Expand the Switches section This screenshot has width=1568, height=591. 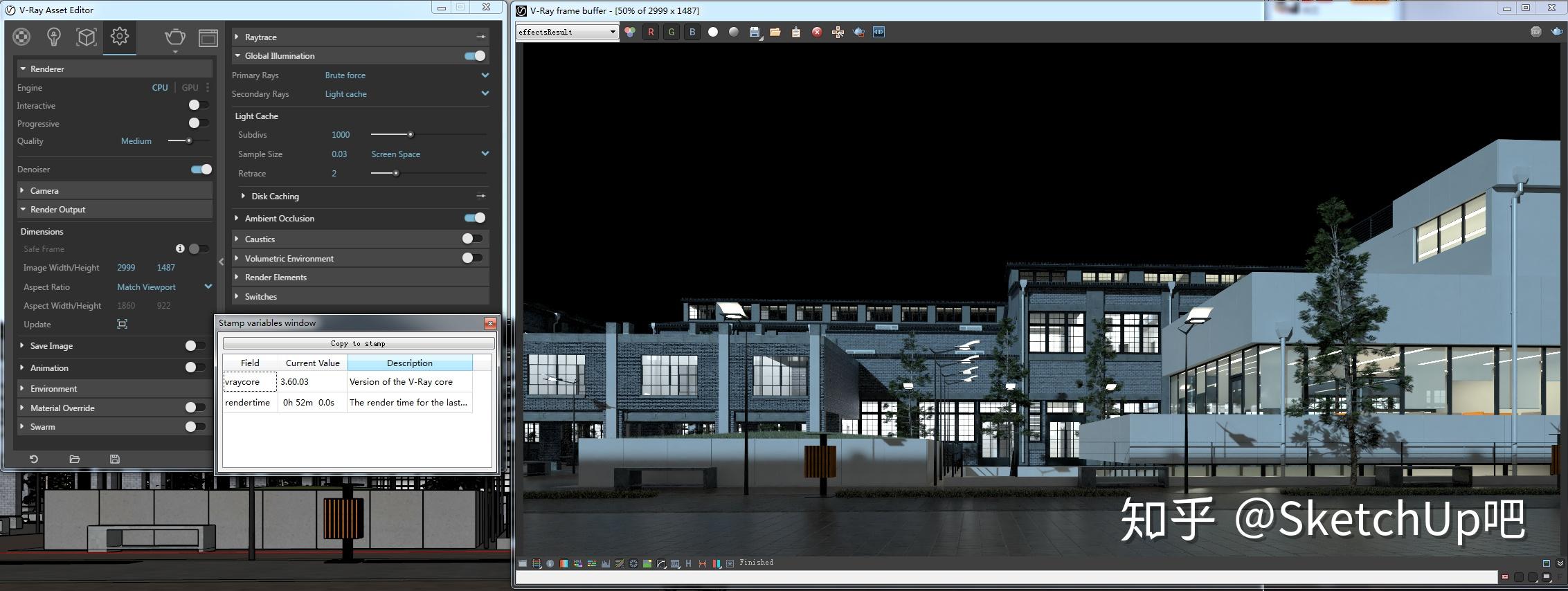[361, 296]
